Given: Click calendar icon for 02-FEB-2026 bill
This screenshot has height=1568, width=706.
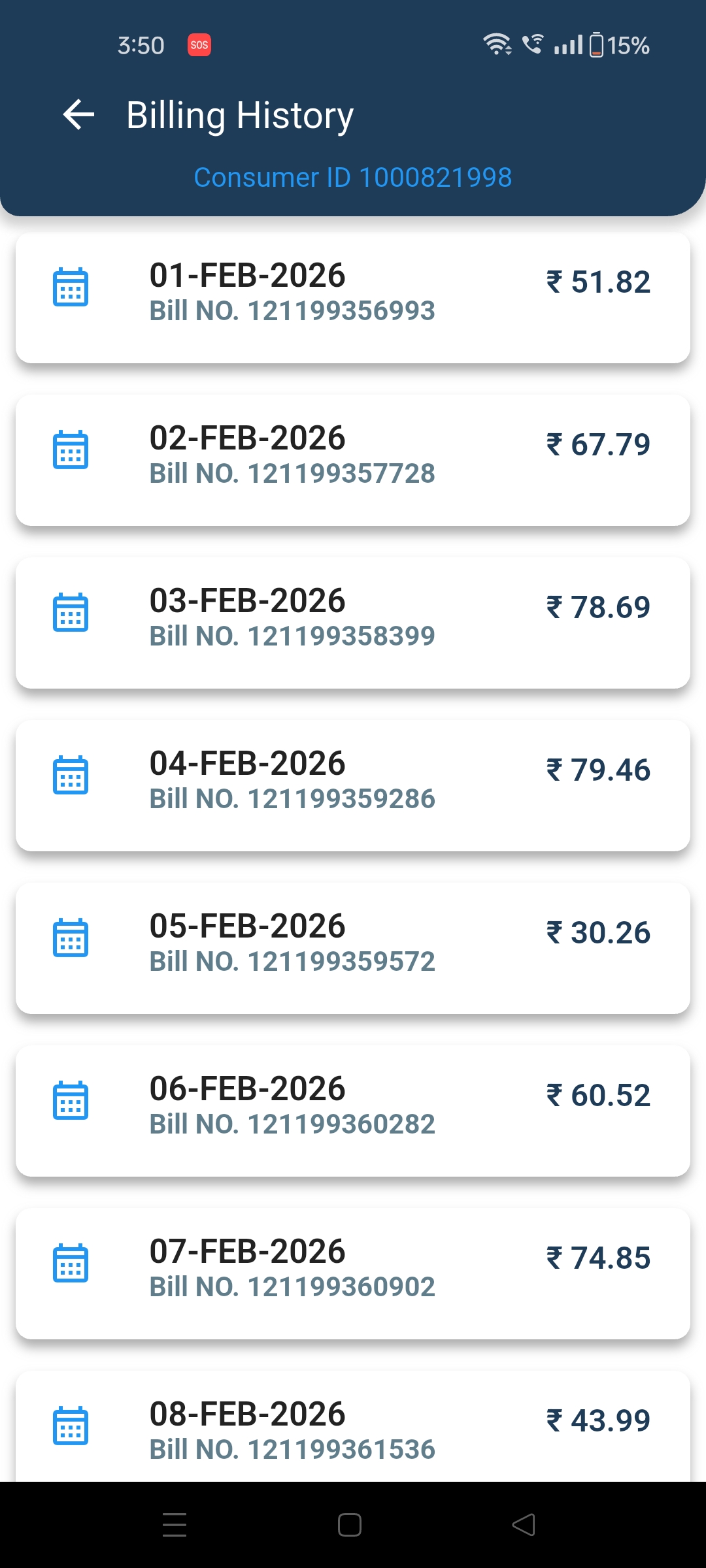Looking at the screenshot, I should (71, 449).
